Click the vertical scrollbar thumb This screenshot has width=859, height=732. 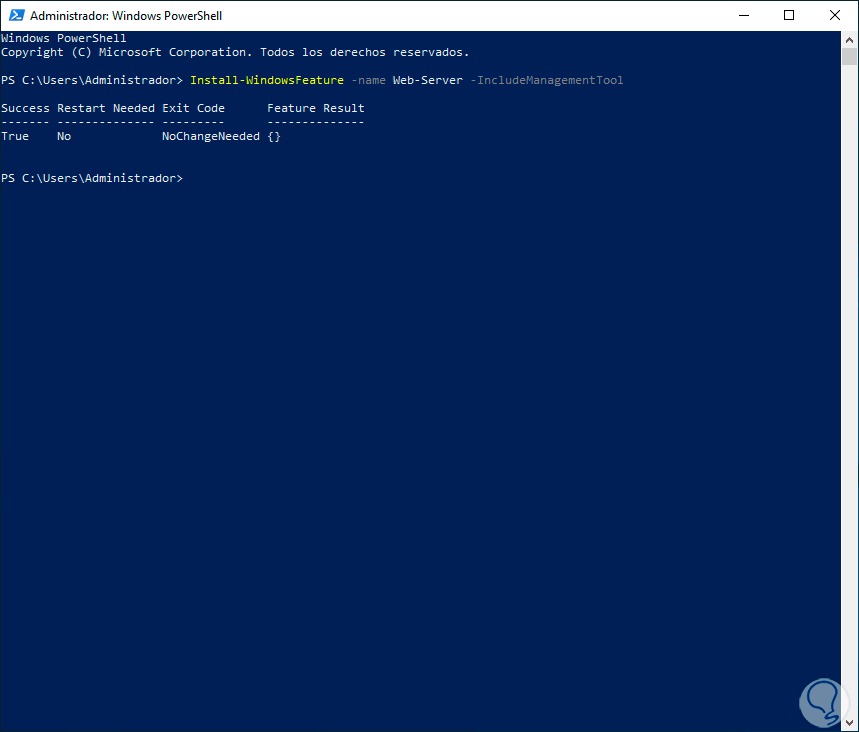click(x=849, y=56)
